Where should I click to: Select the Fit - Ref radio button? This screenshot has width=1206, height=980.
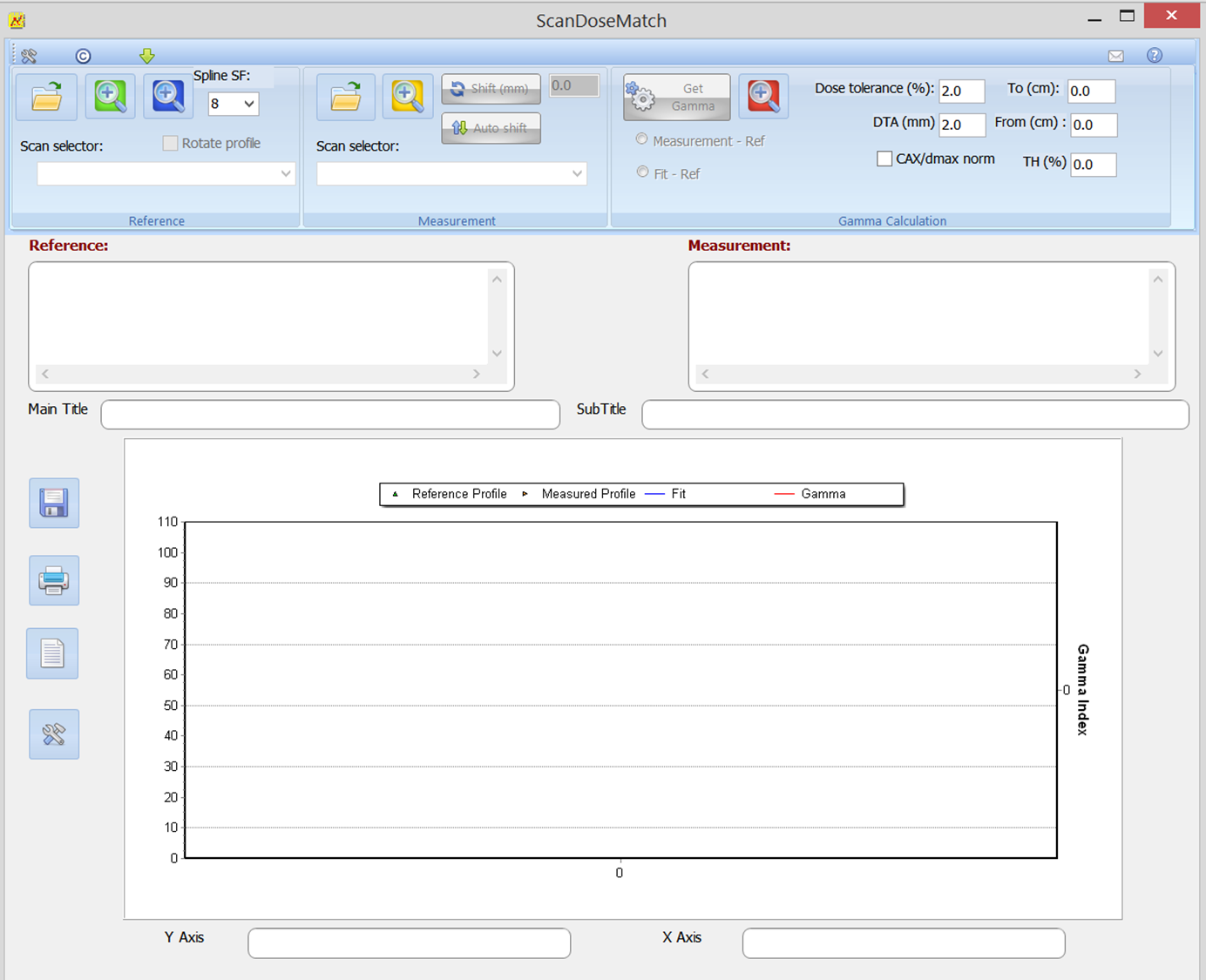click(x=642, y=172)
